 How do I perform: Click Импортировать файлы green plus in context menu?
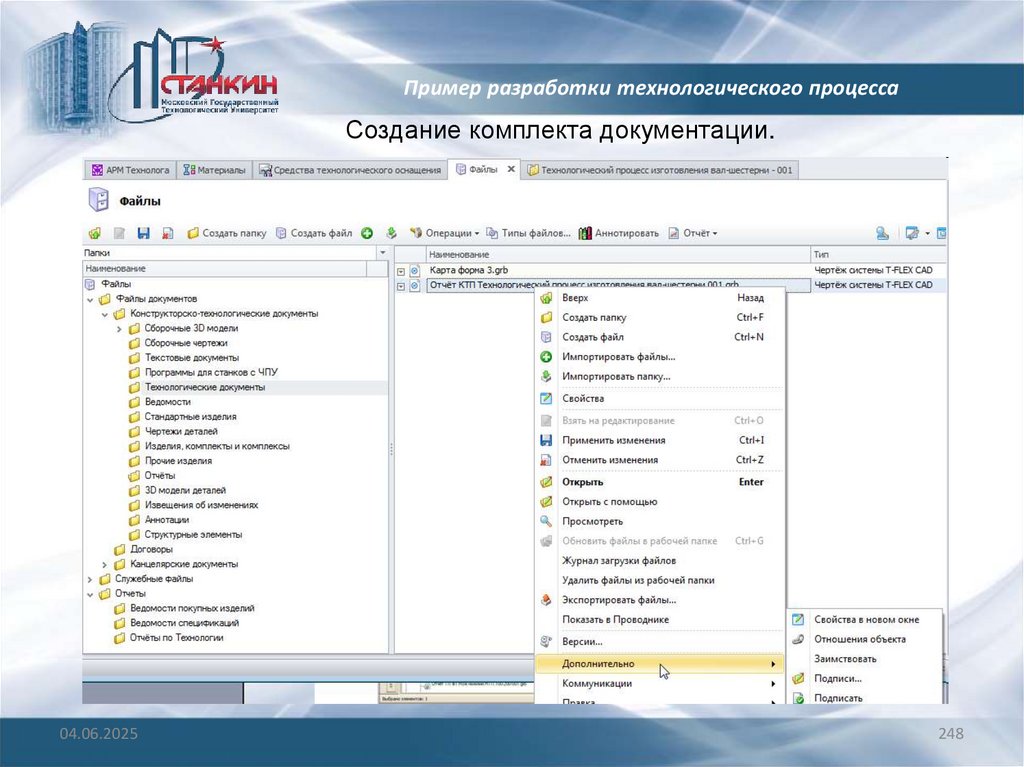click(547, 357)
